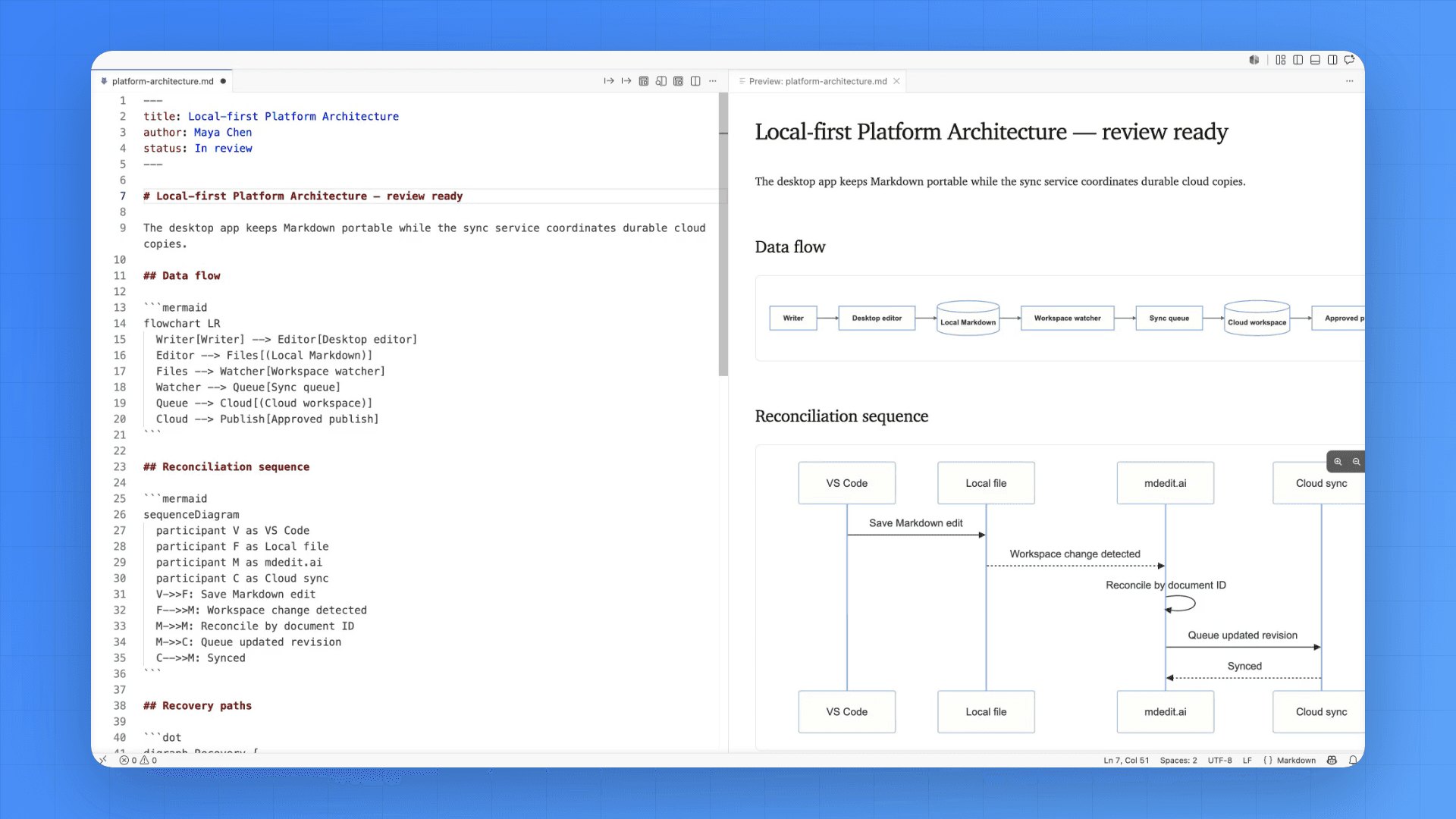Change end of line sequence LF
The width and height of the screenshot is (1456, 819).
coord(1247,760)
